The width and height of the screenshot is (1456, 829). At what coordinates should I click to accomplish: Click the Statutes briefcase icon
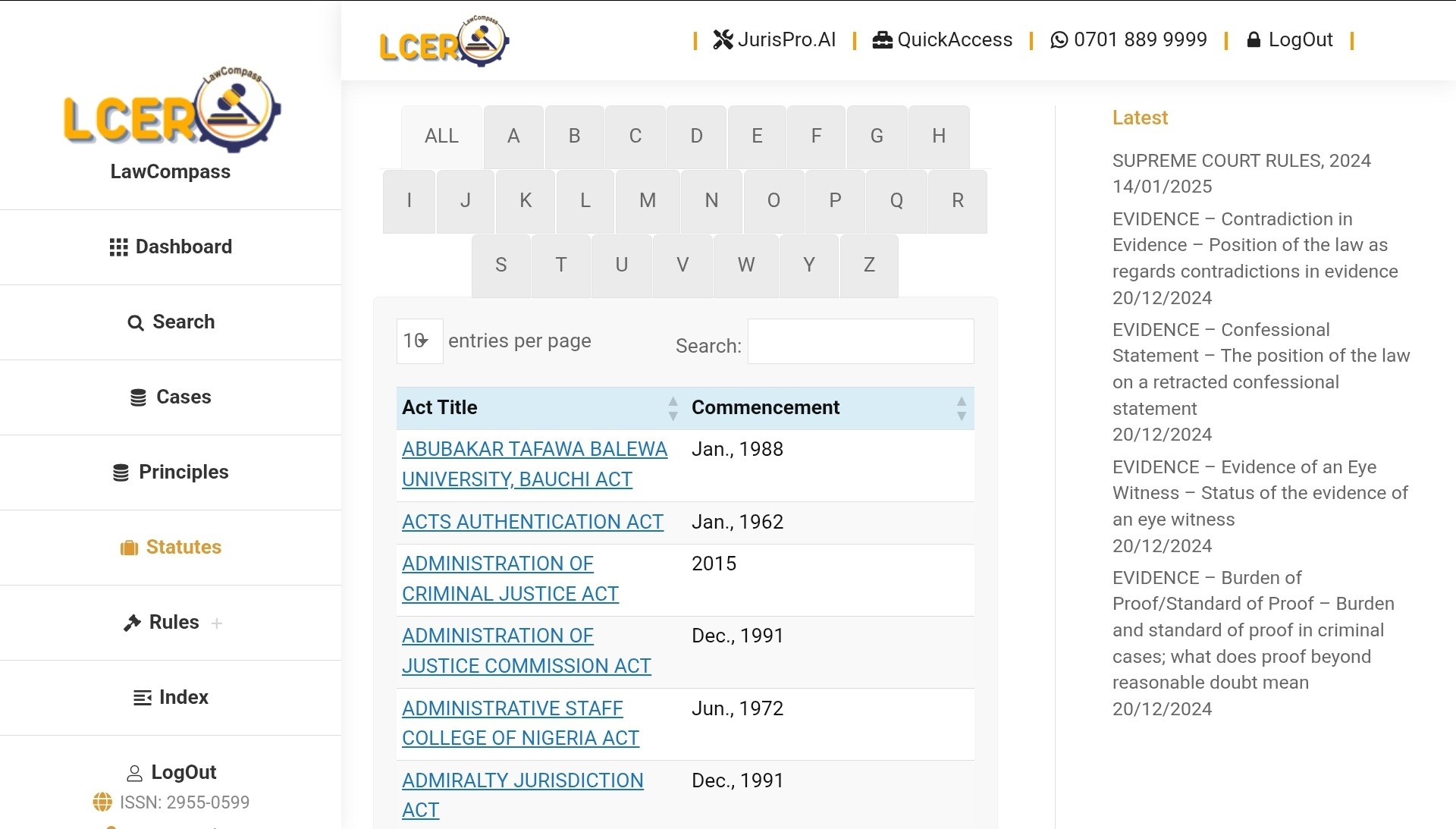point(129,548)
